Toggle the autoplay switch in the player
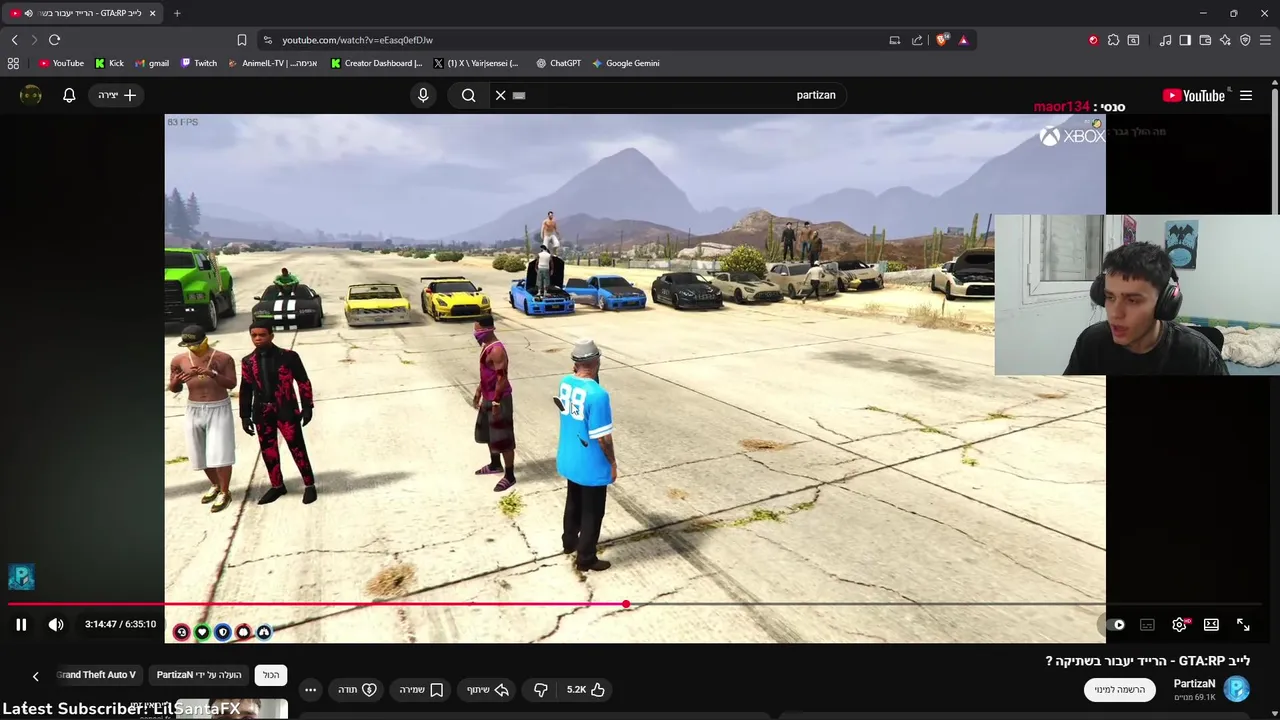 1117,625
